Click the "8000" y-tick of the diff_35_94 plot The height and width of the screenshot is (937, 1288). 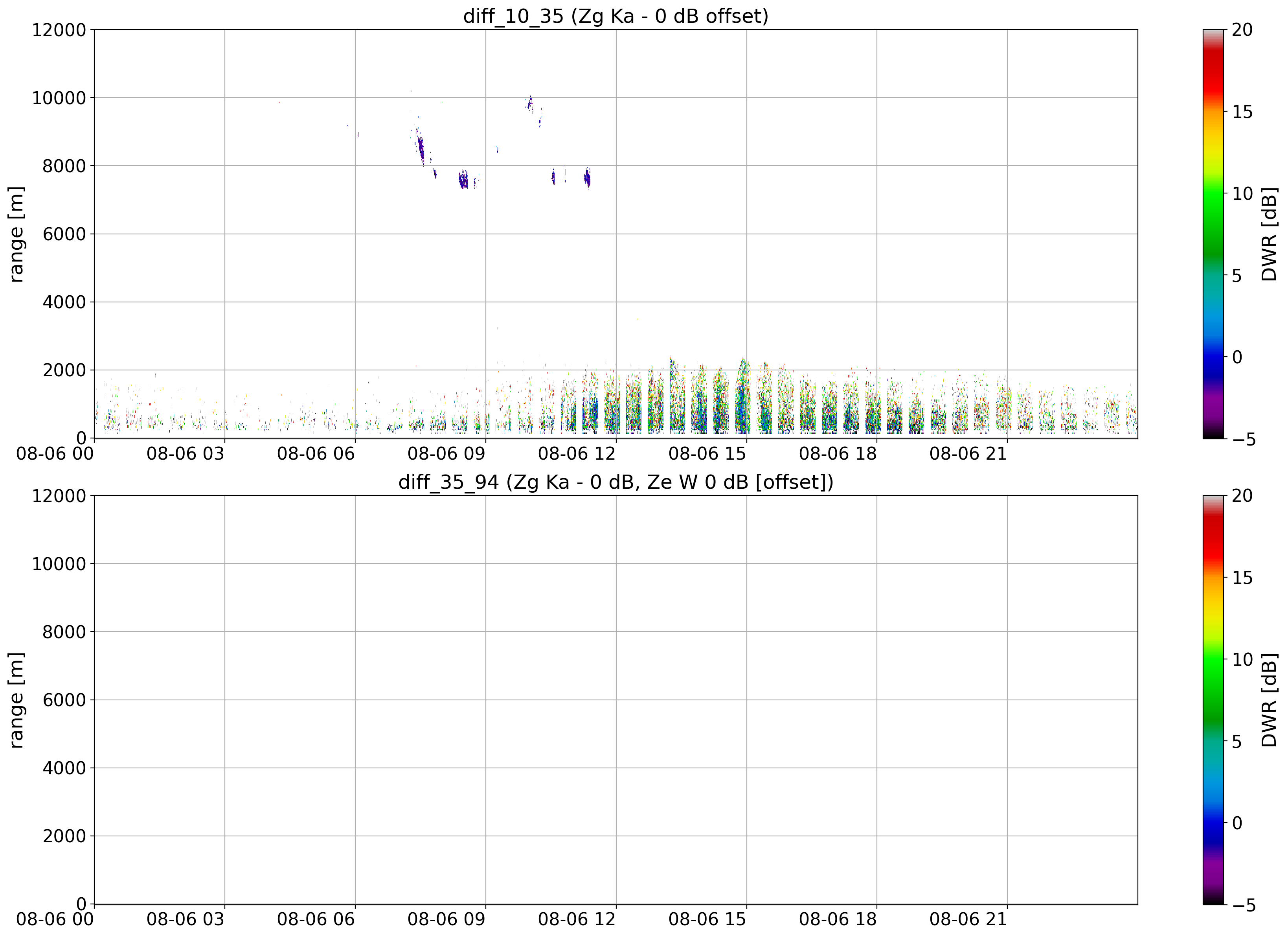coord(64,632)
